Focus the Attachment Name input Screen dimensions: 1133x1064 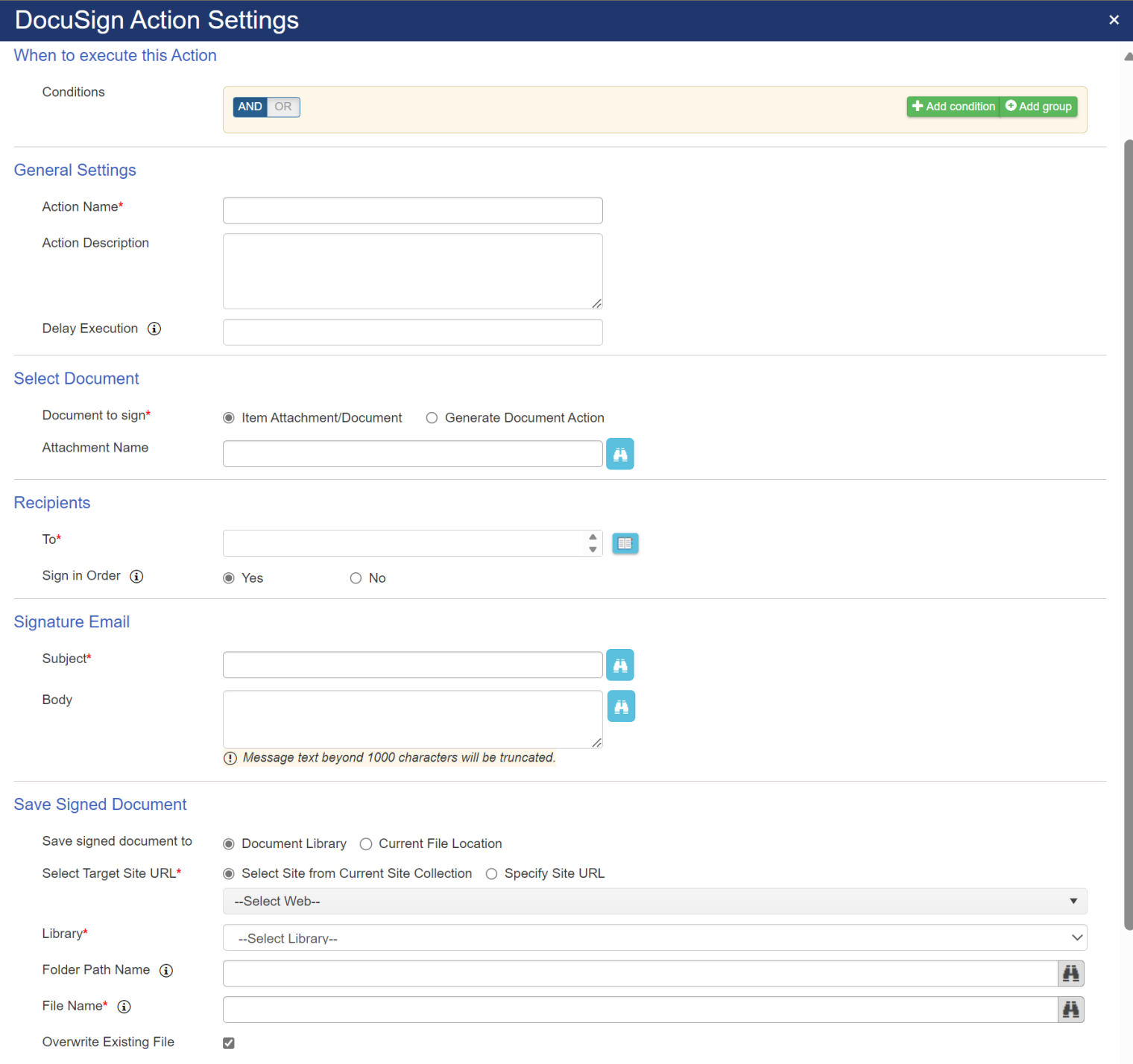point(412,454)
